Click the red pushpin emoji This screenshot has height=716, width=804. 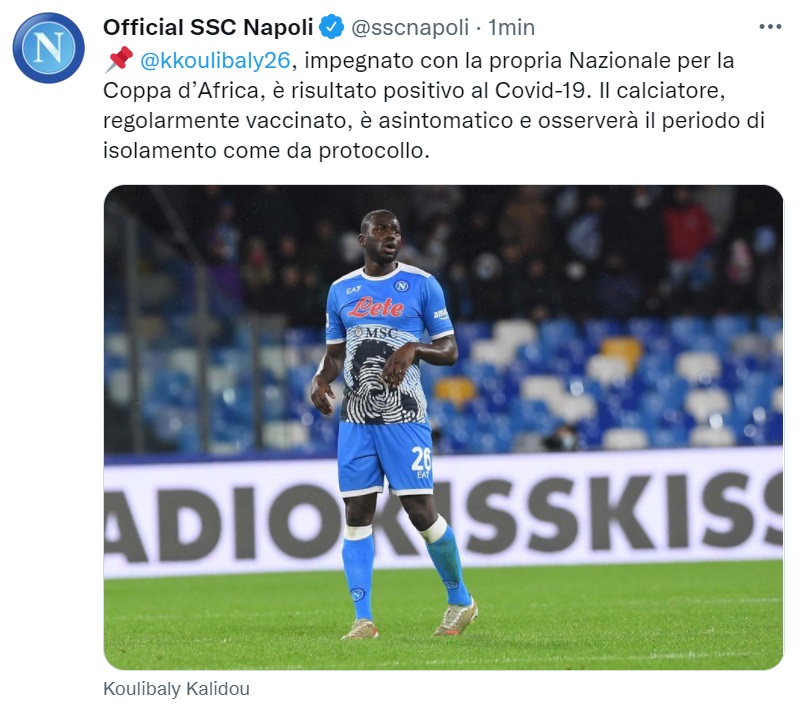[x=119, y=59]
